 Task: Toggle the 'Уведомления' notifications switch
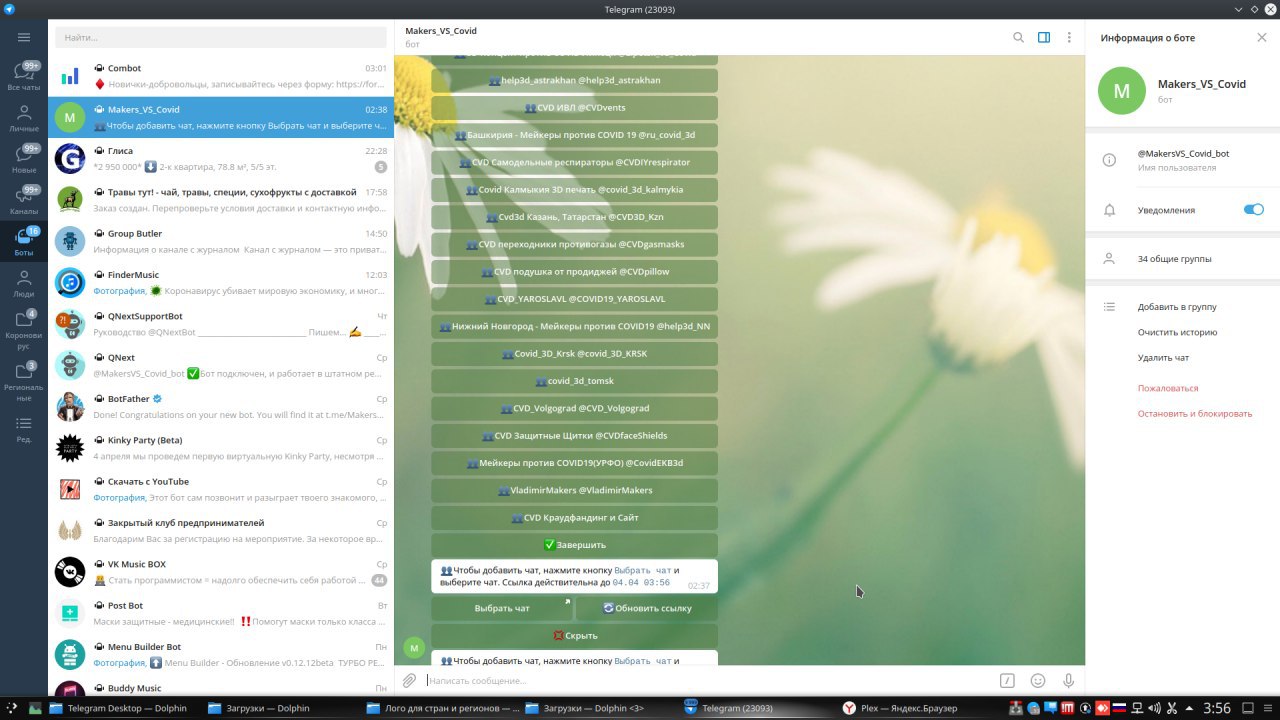(1253, 209)
